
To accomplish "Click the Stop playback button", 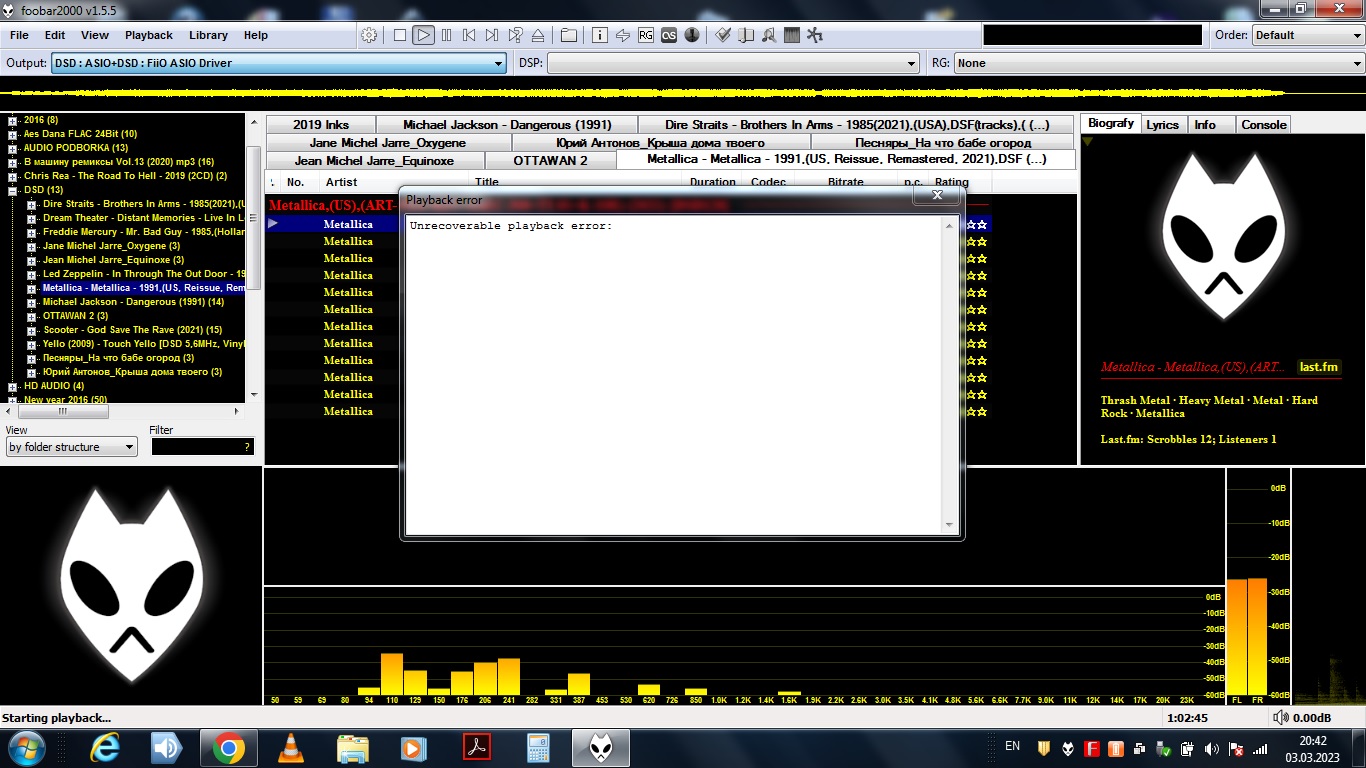I will [x=400, y=35].
